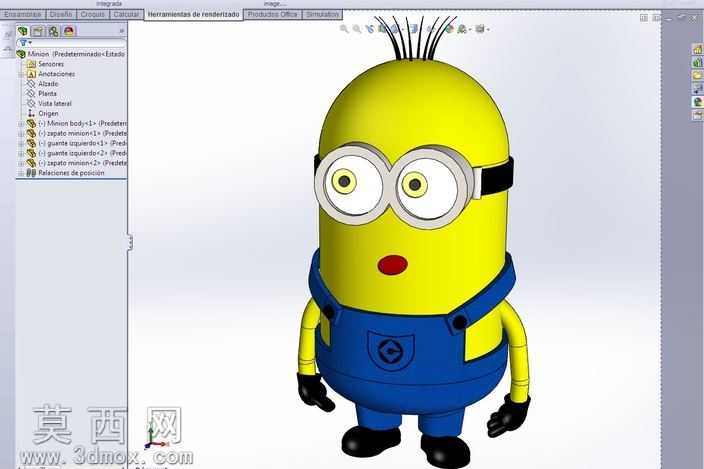Switch to Herramientas de renderizado tab

coord(194,14)
